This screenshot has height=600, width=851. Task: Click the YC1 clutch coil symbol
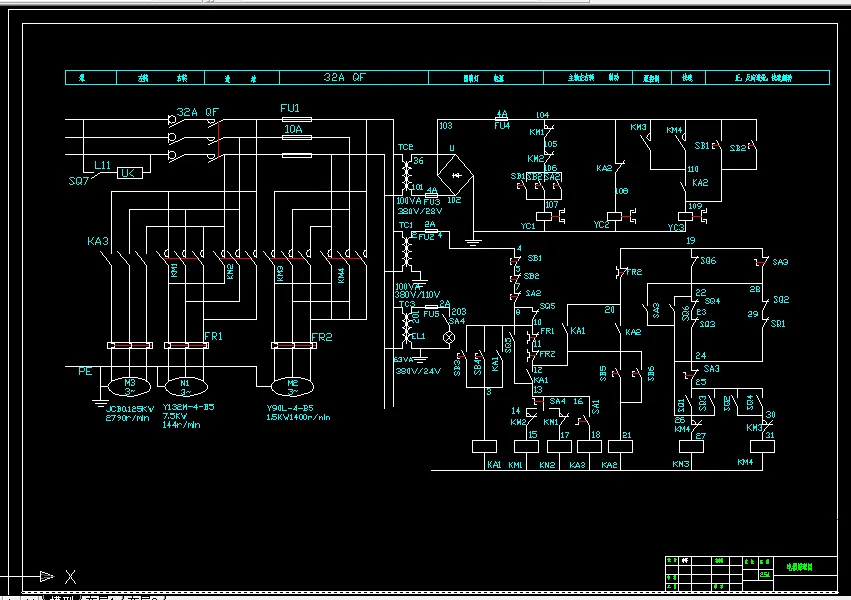[544, 216]
